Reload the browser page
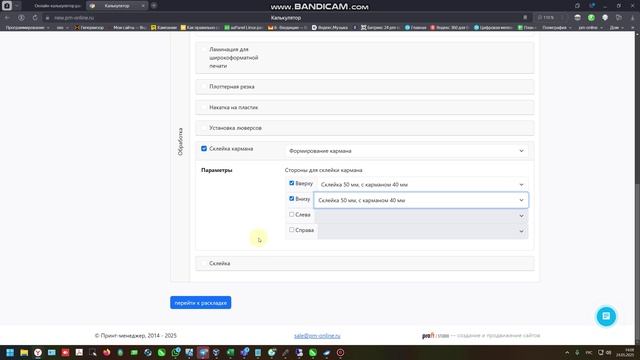Image resolution: width=640 pixels, height=360 pixels. [x=35, y=18]
